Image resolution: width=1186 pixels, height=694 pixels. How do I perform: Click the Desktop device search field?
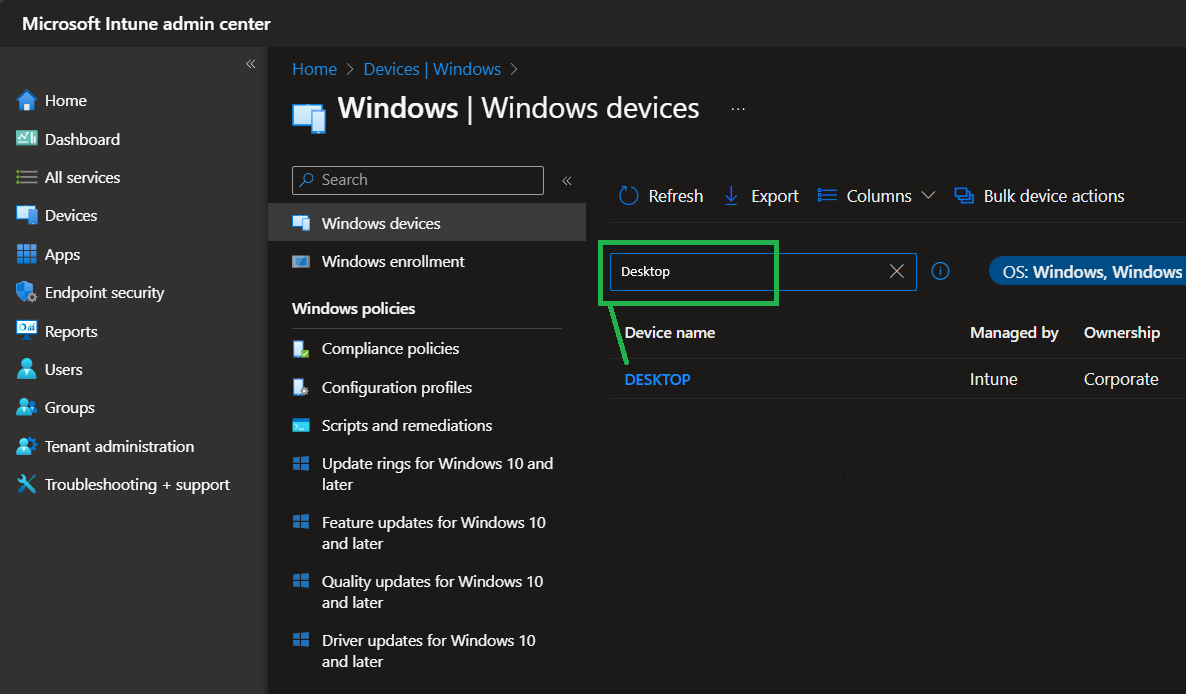750,271
